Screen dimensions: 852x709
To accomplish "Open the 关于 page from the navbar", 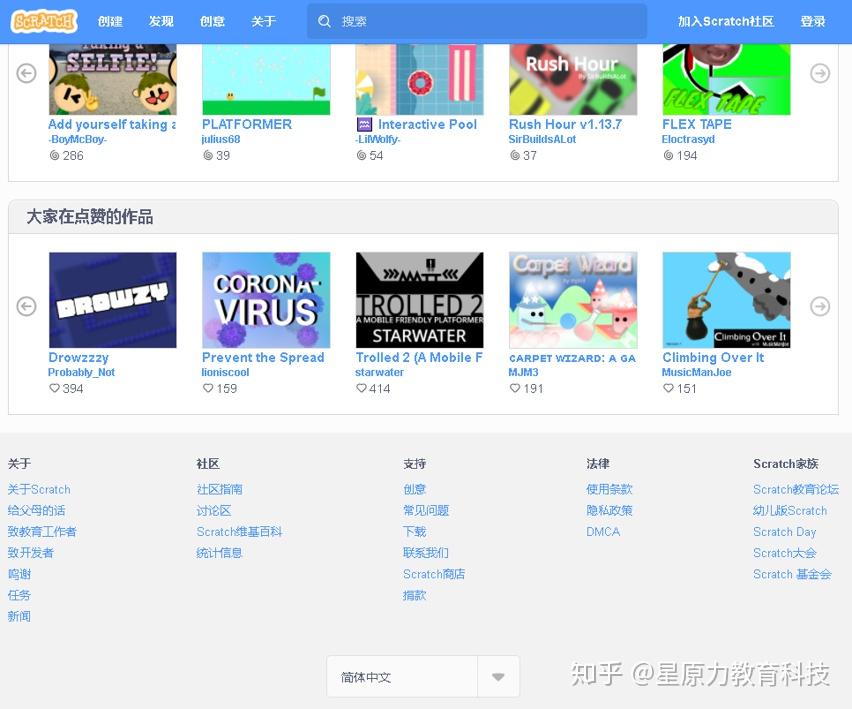I will tap(263, 21).
